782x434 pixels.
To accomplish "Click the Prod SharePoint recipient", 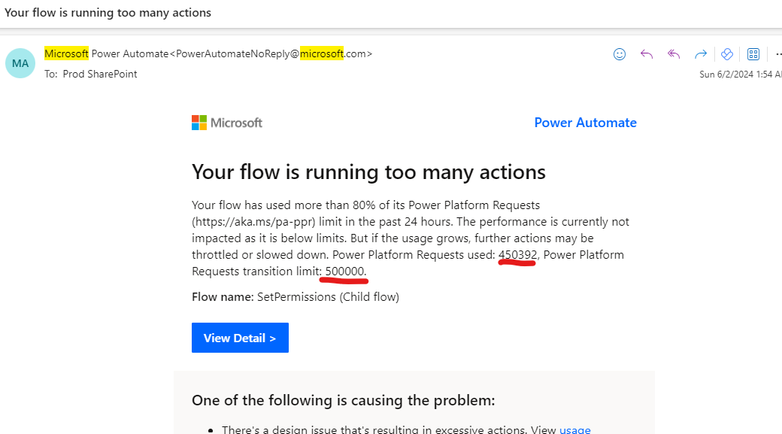I will [98, 74].
